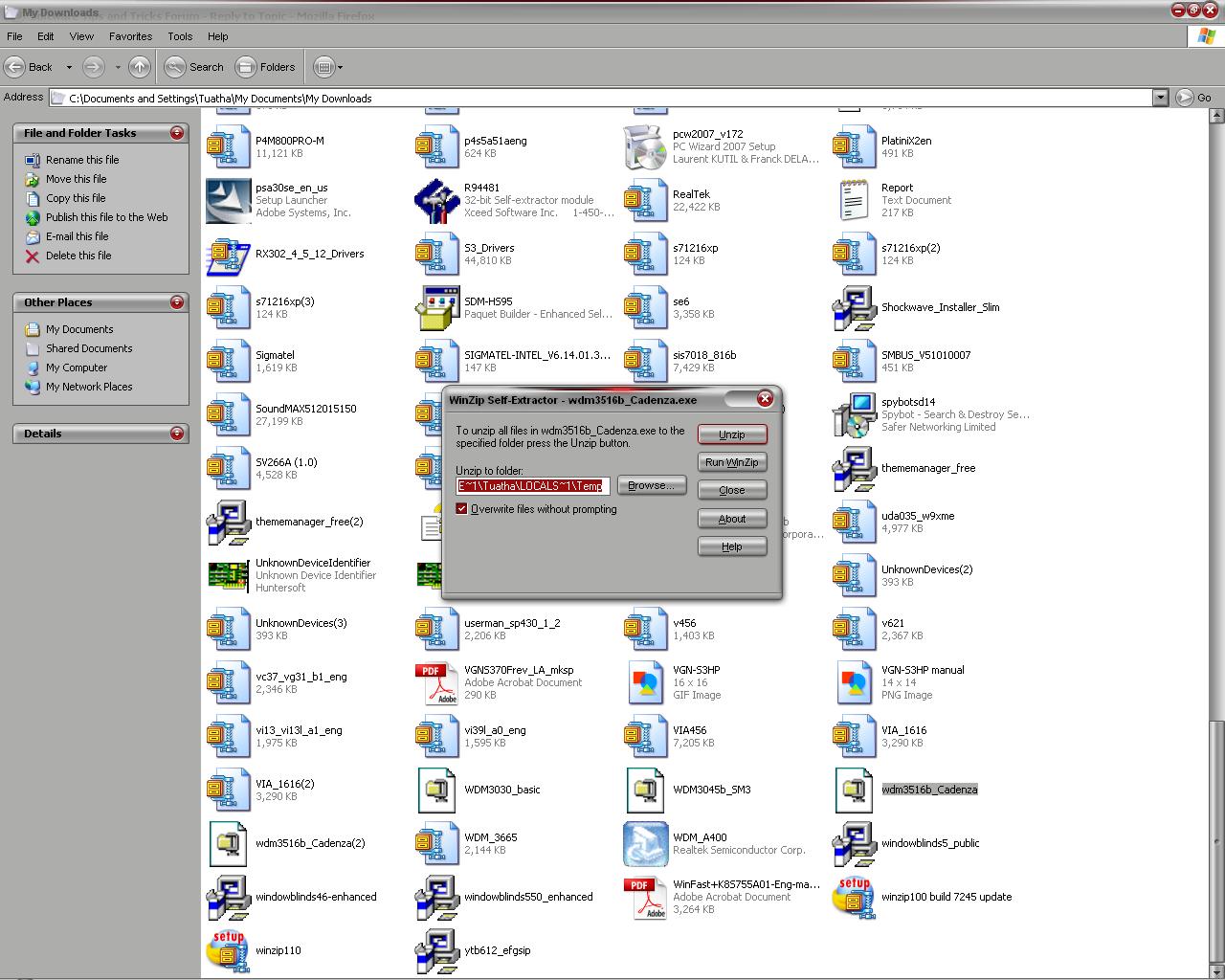Viewport: 1225px width, 980px height.
Task: Select the WDM_A400 Realtek icon
Action: tap(646, 843)
